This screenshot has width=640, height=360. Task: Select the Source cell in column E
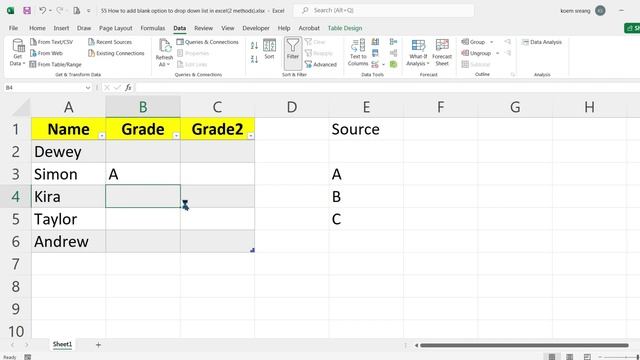[366, 129]
